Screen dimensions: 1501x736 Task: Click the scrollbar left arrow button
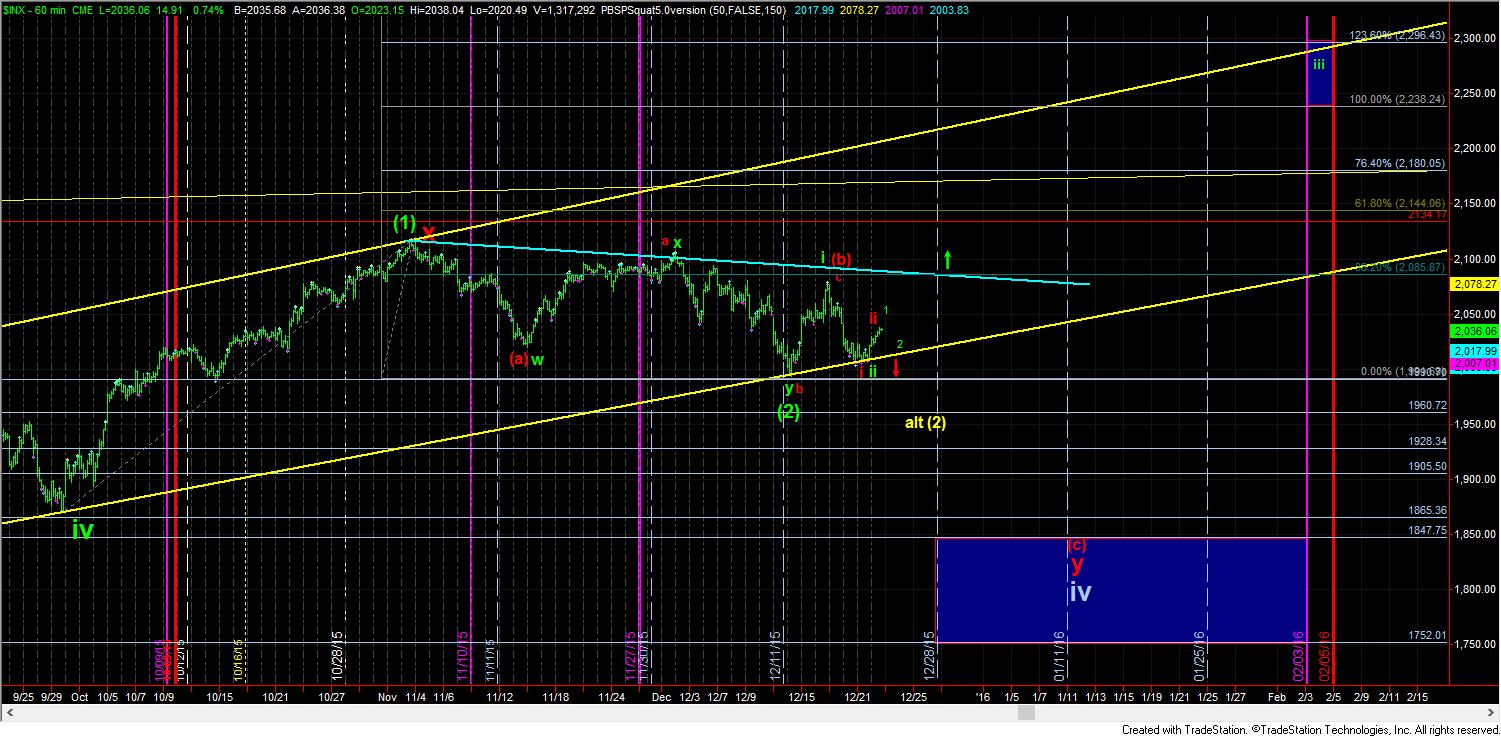[7, 712]
